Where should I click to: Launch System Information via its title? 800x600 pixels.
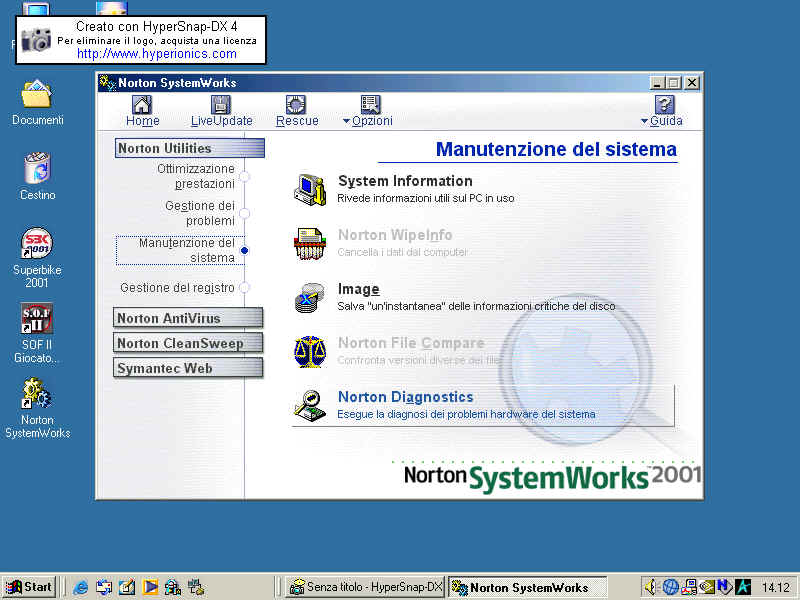tap(405, 181)
